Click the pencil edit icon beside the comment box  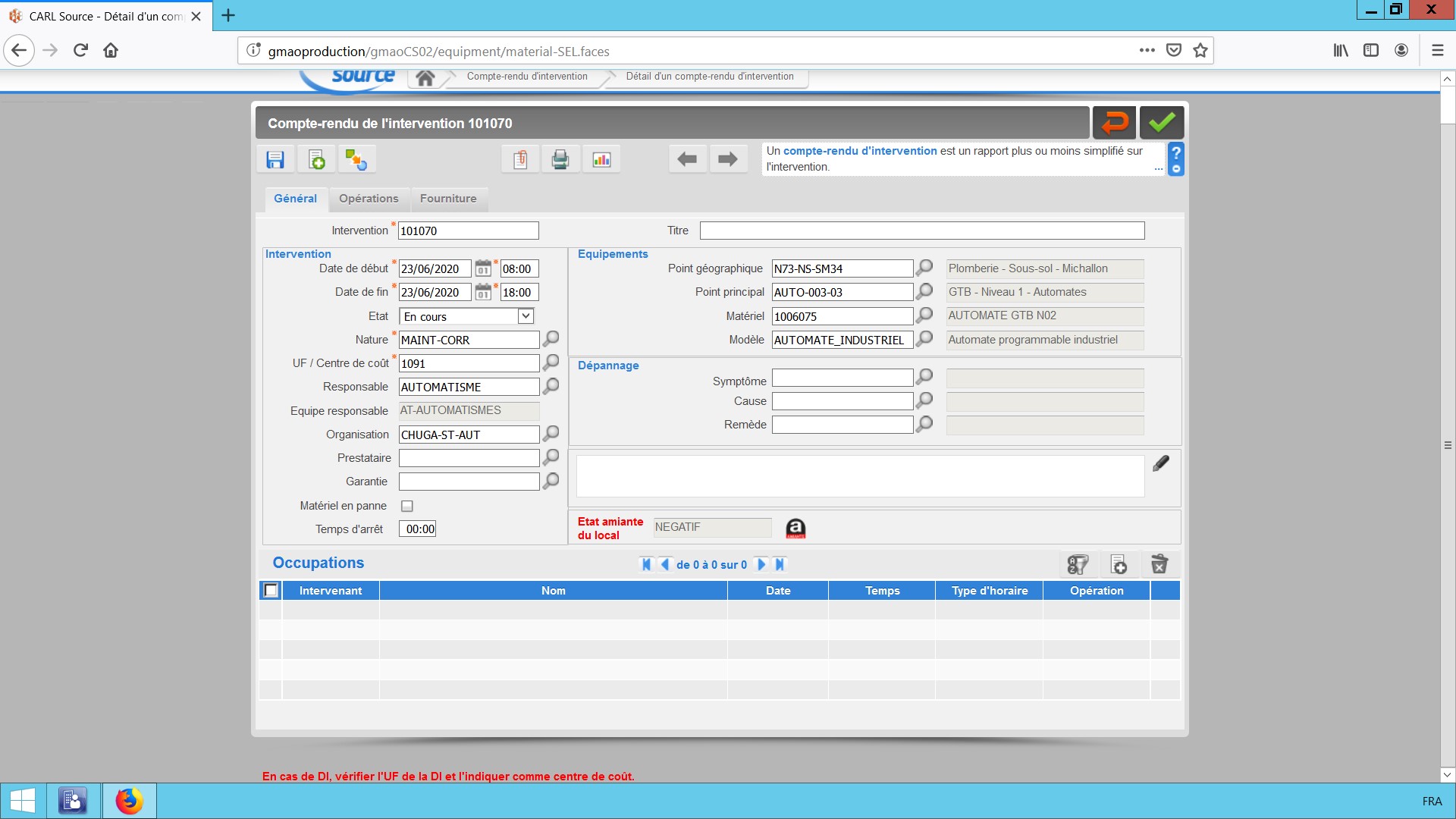pyautogui.click(x=1160, y=463)
